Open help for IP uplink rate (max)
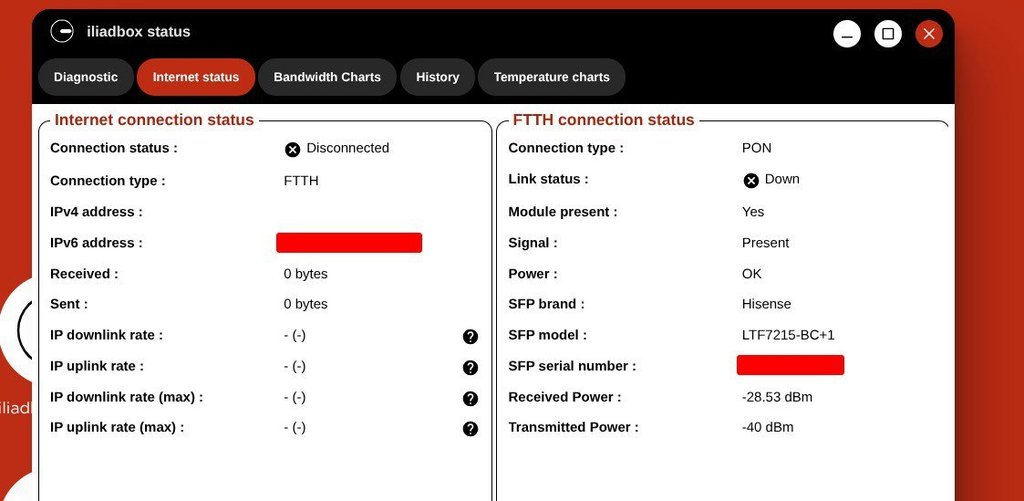1024x501 pixels. point(470,428)
